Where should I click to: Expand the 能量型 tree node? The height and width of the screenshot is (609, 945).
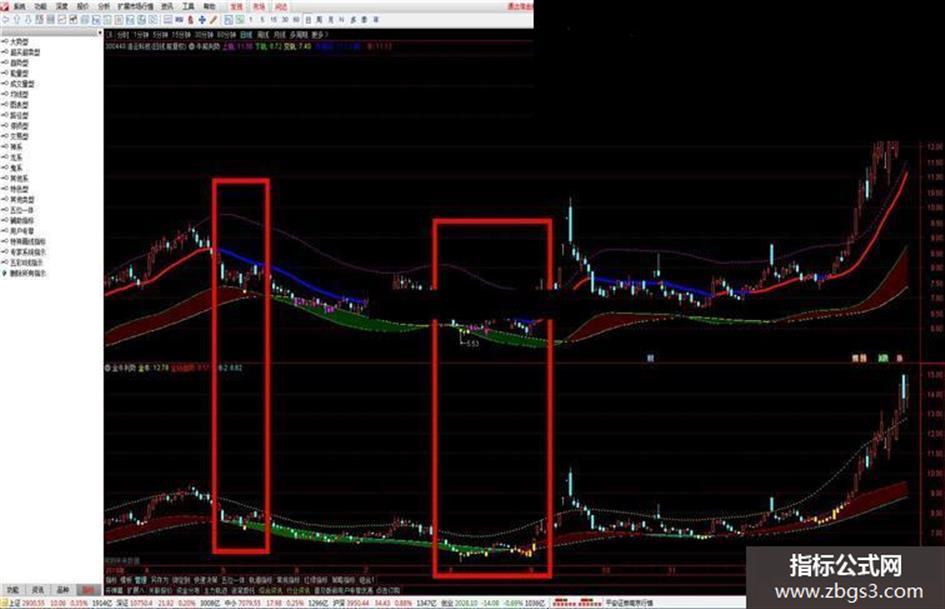tap(19, 74)
